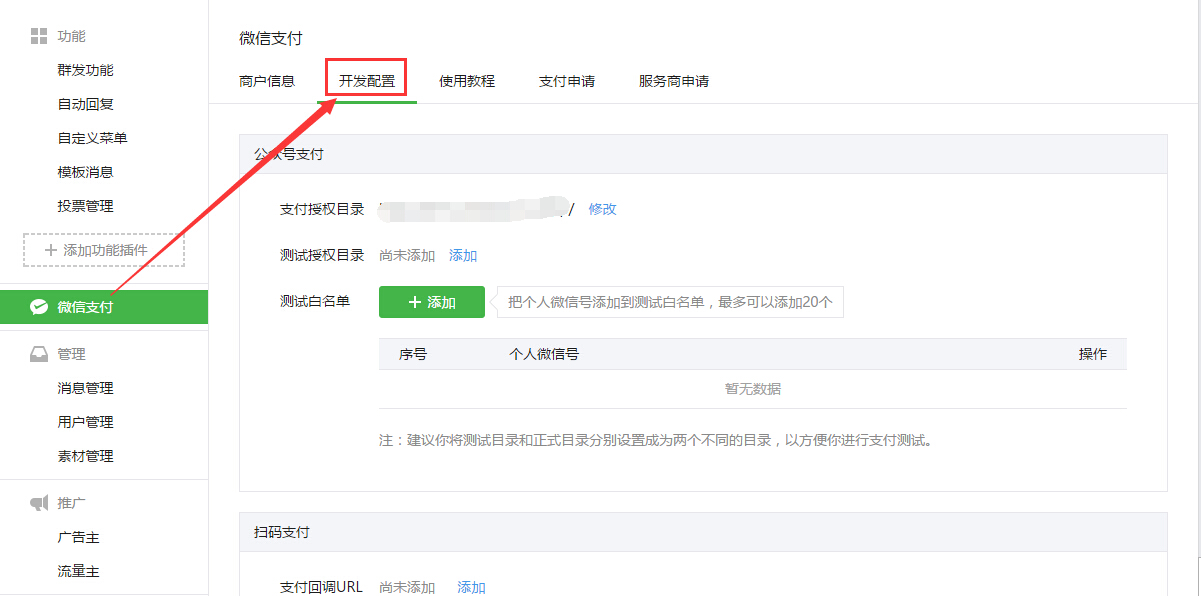Click the 管理 section heading
Image resolution: width=1201 pixels, height=596 pixels.
[x=72, y=354]
